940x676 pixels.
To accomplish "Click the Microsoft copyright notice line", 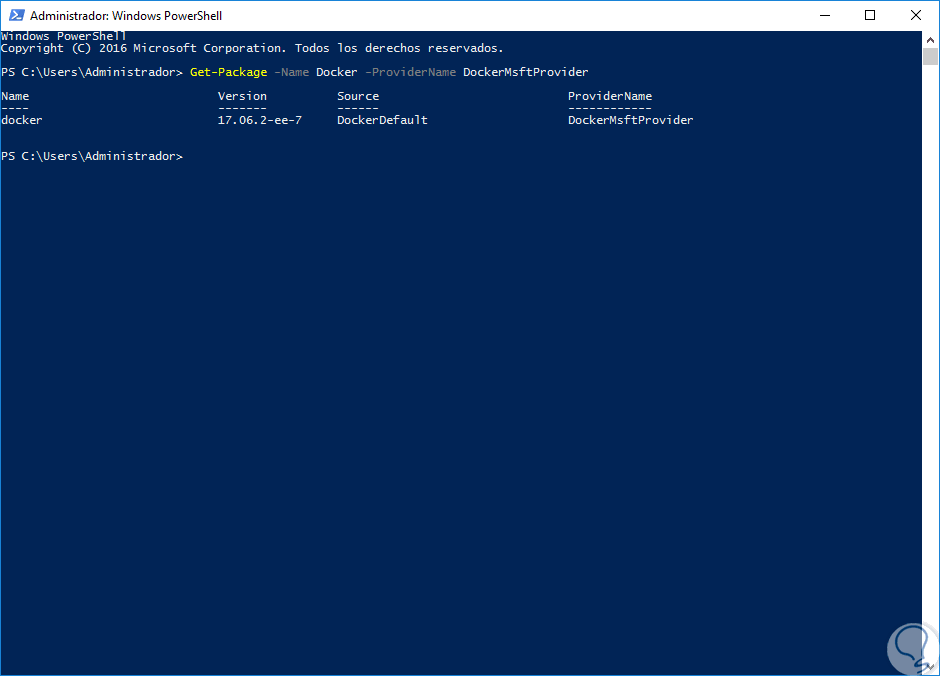I will point(252,48).
